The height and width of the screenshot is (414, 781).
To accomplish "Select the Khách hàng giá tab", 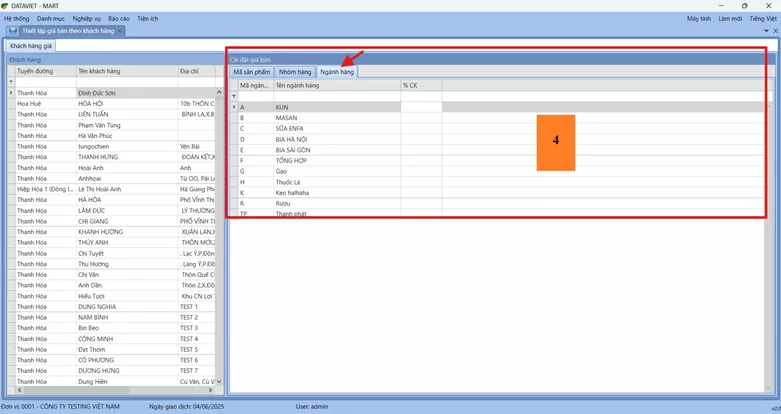I will (x=31, y=46).
